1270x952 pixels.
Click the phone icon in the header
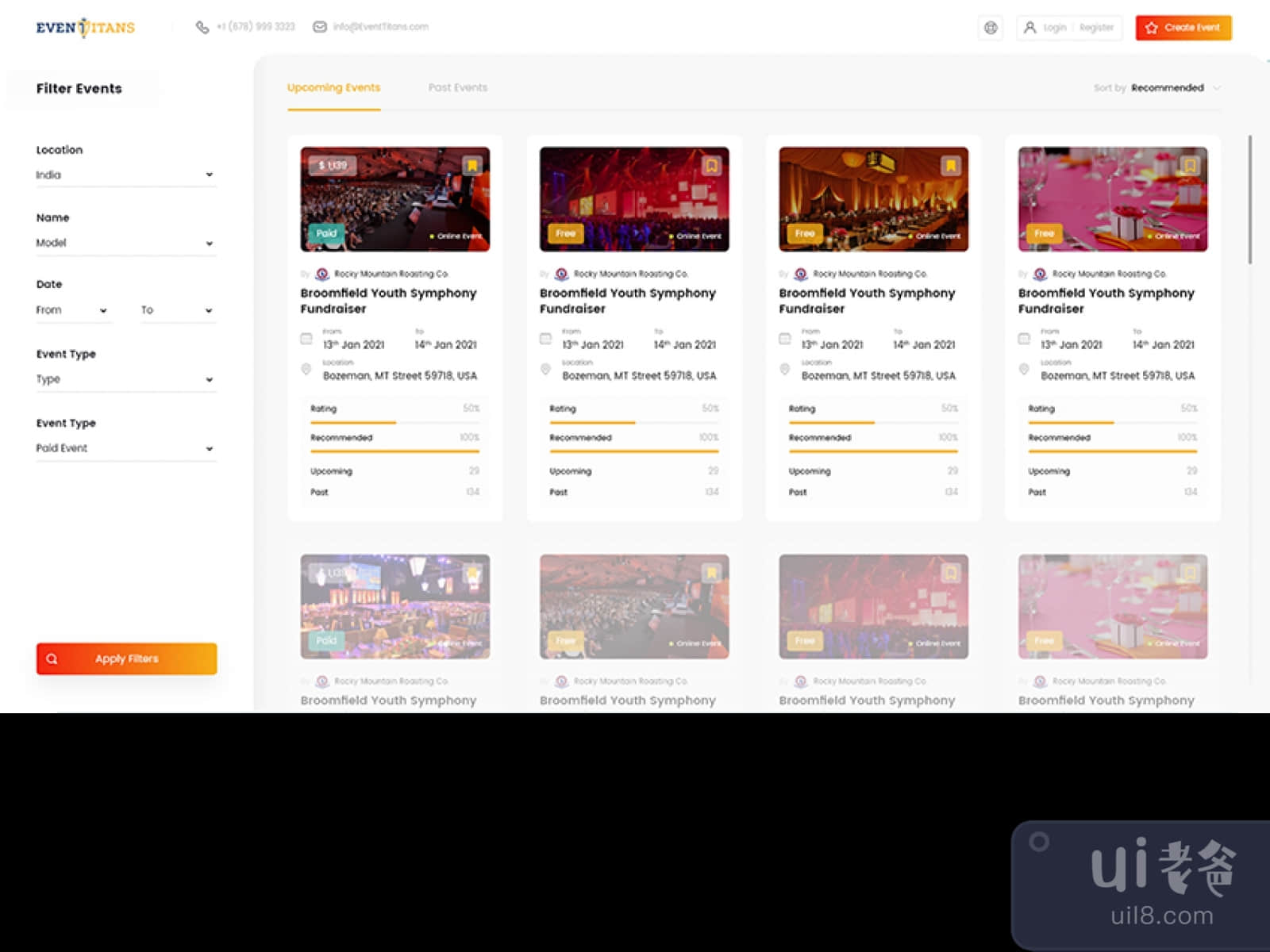(x=202, y=27)
